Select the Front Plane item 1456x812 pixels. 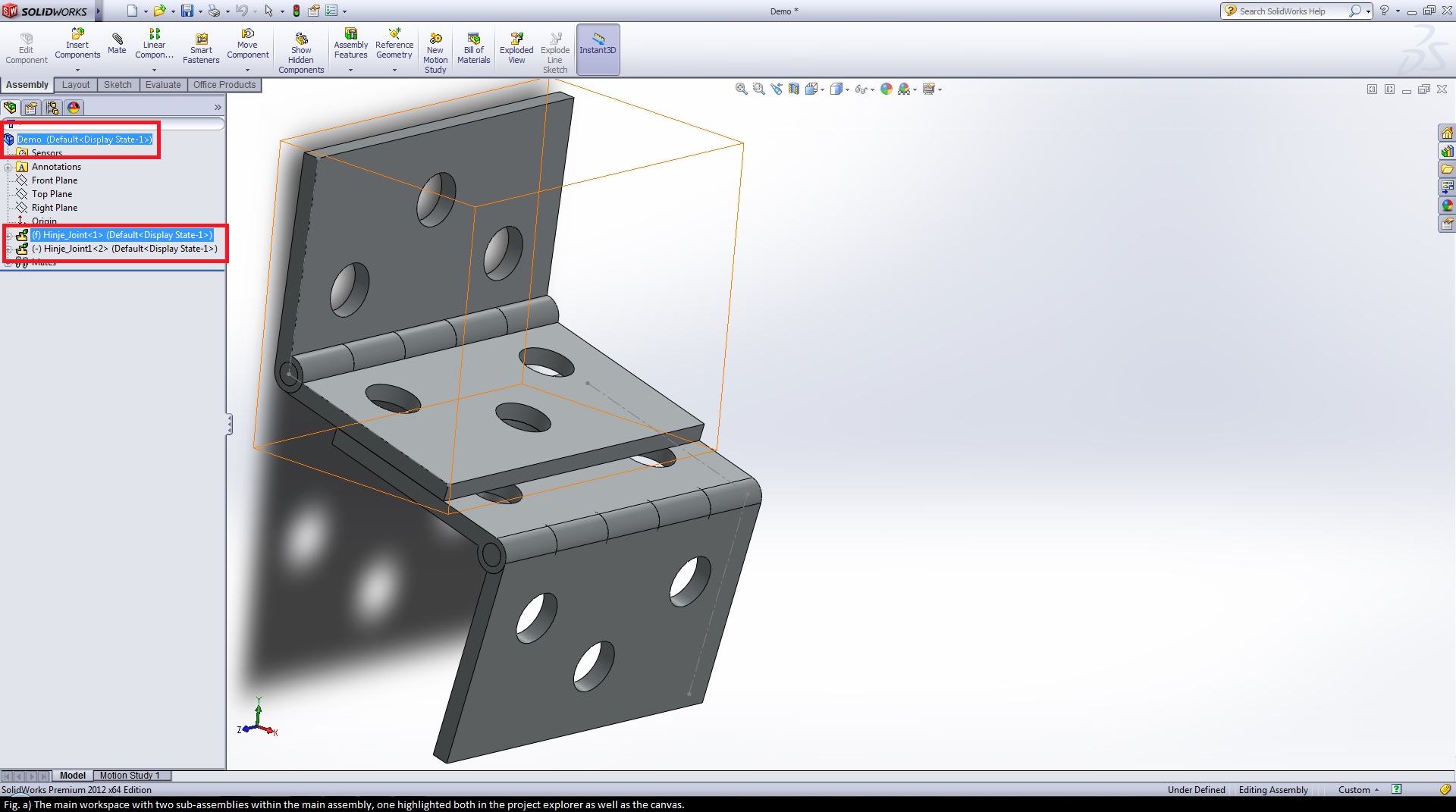[55, 180]
